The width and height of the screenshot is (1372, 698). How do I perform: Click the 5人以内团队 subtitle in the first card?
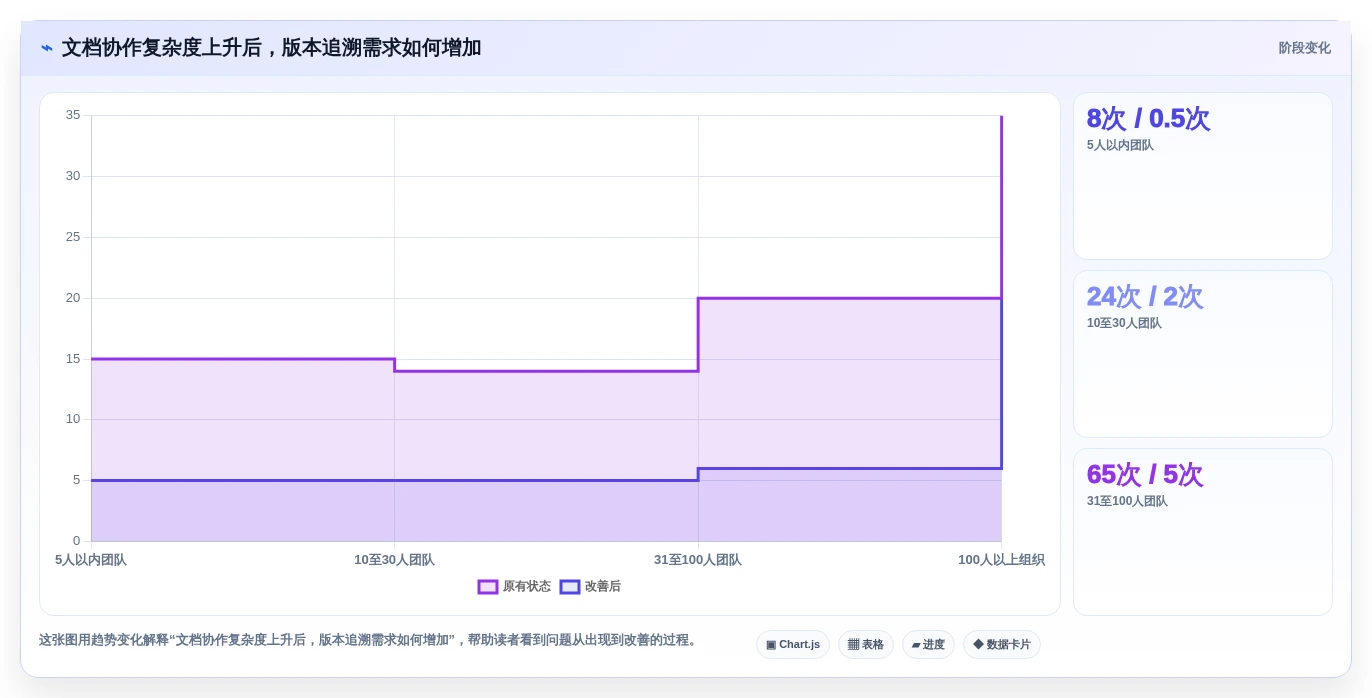pyautogui.click(x=1120, y=145)
